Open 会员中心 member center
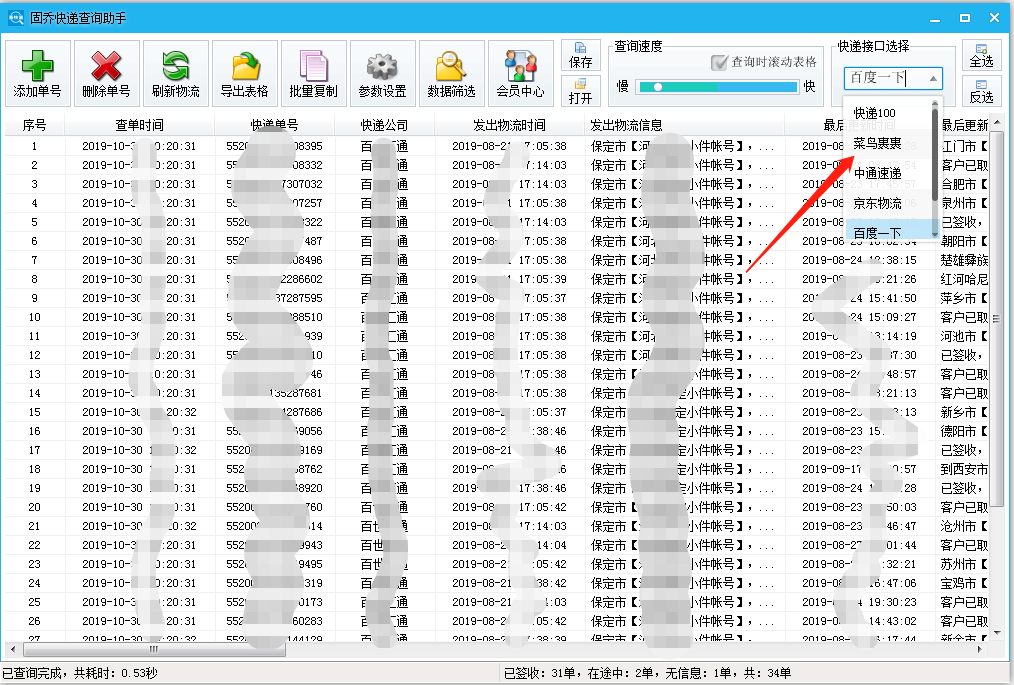This screenshot has height=685, width=1014. (521, 73)
